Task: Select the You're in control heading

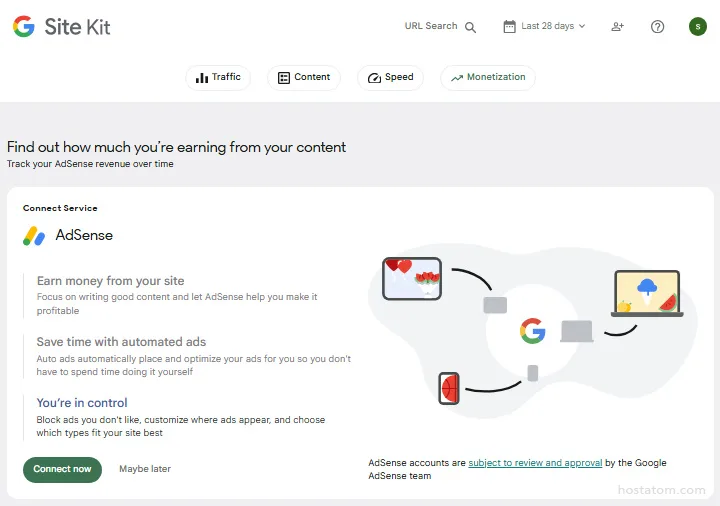Action: click(82, 403)
